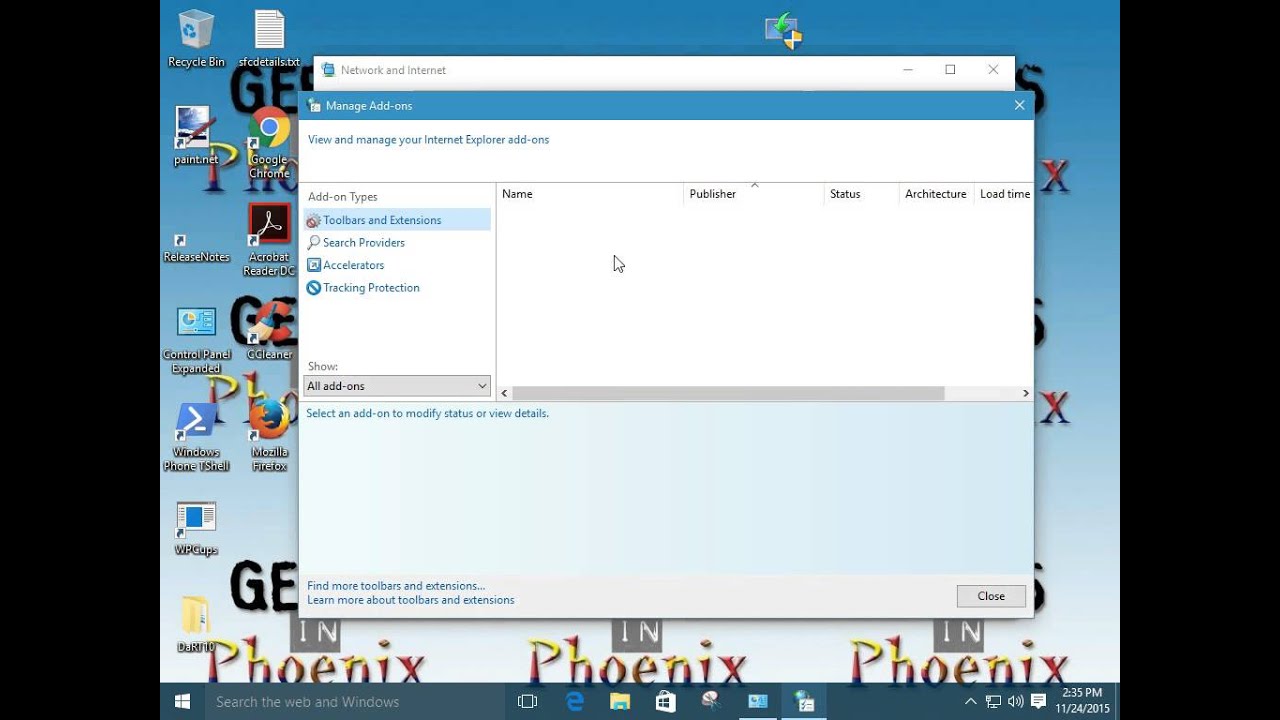Select the sfcdetails.txt desktop file
This screenshot has height=720, width=1280.
pos(269,39)
